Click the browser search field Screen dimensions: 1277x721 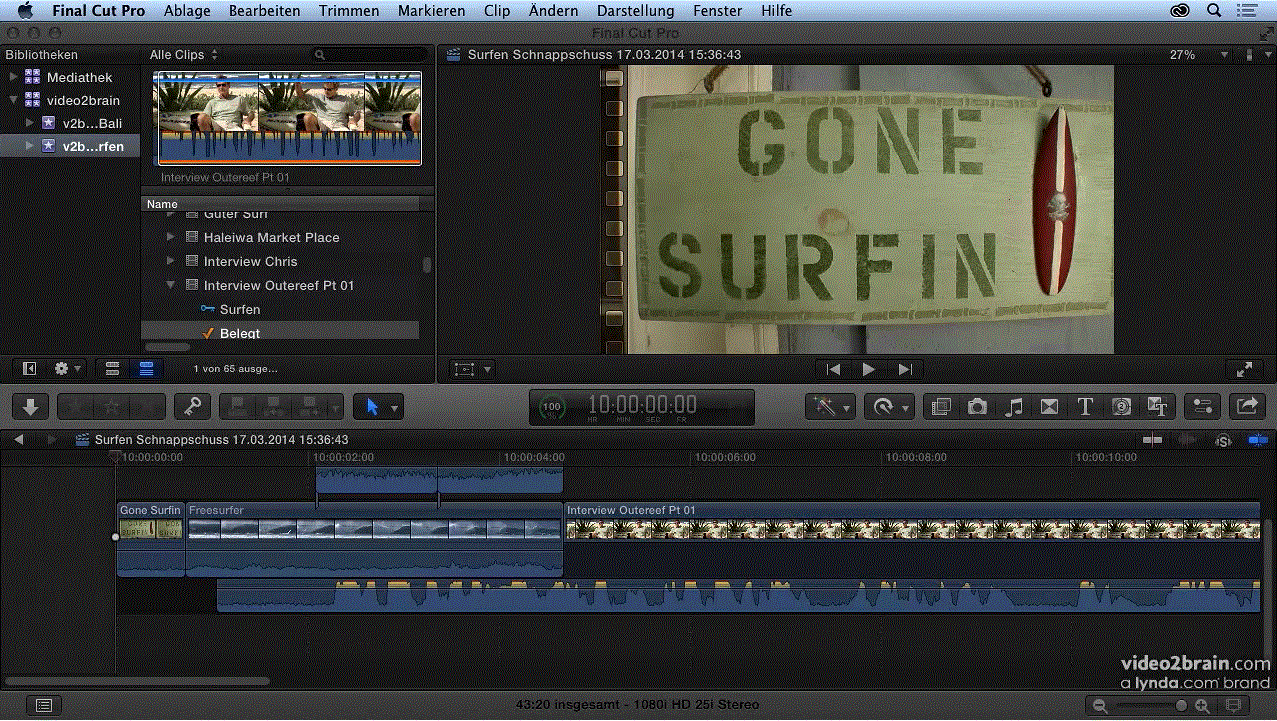coord(370,55)
